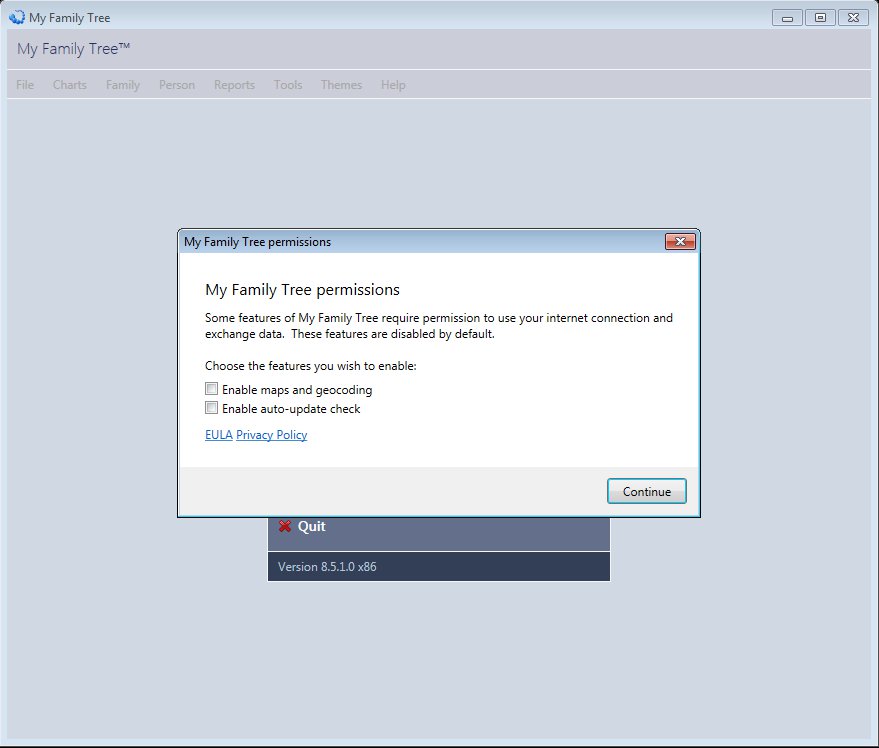This screenshot has height=748, width=879.
Task: Enable maps and geocoding
Action: click(211, 389)
